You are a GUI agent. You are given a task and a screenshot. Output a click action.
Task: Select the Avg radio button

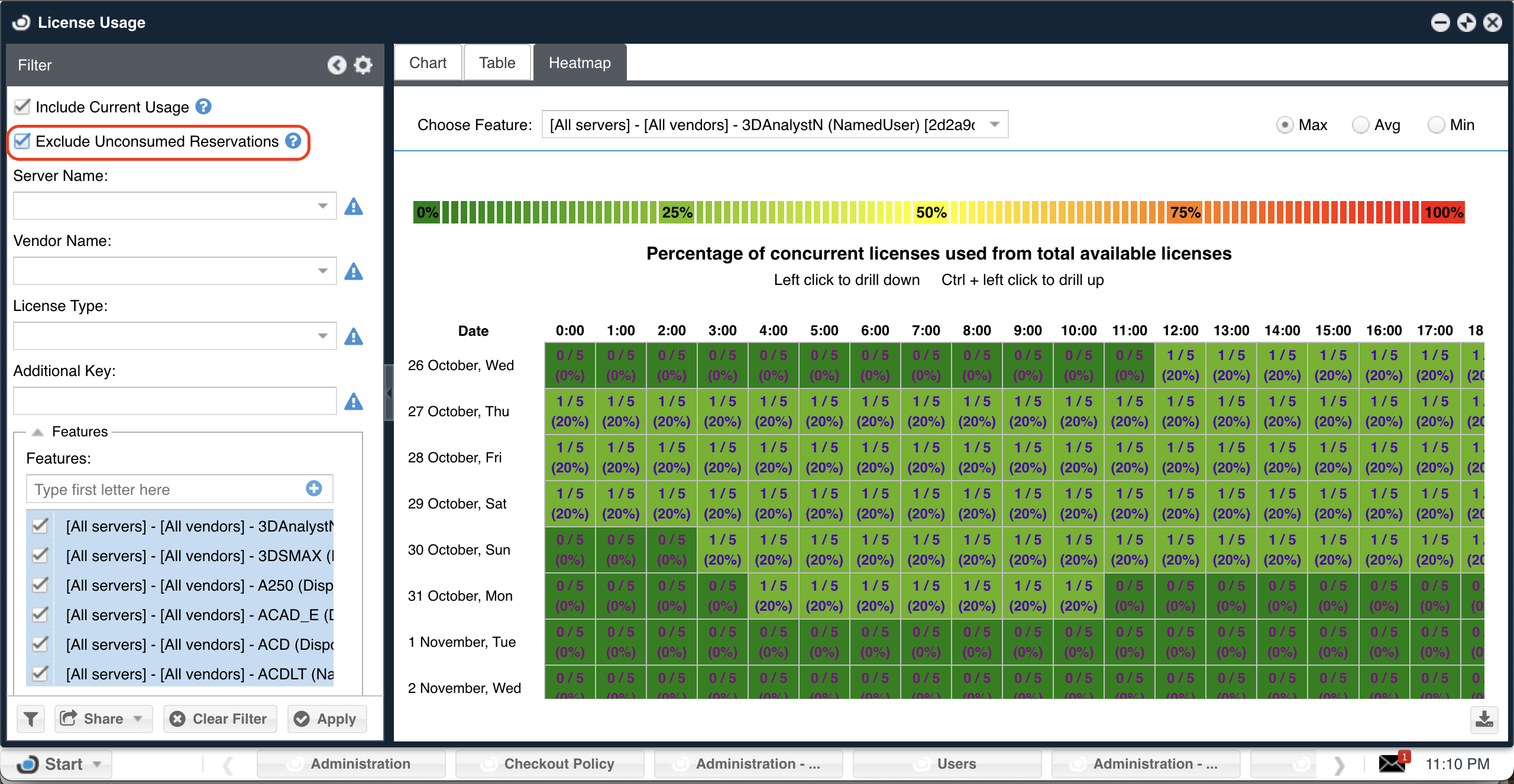tap(1360, 125)
